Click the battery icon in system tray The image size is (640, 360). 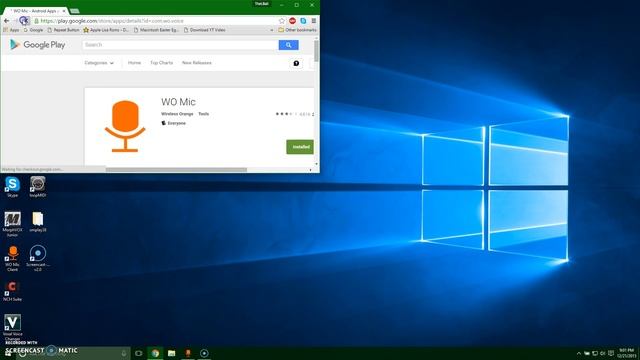587,353
